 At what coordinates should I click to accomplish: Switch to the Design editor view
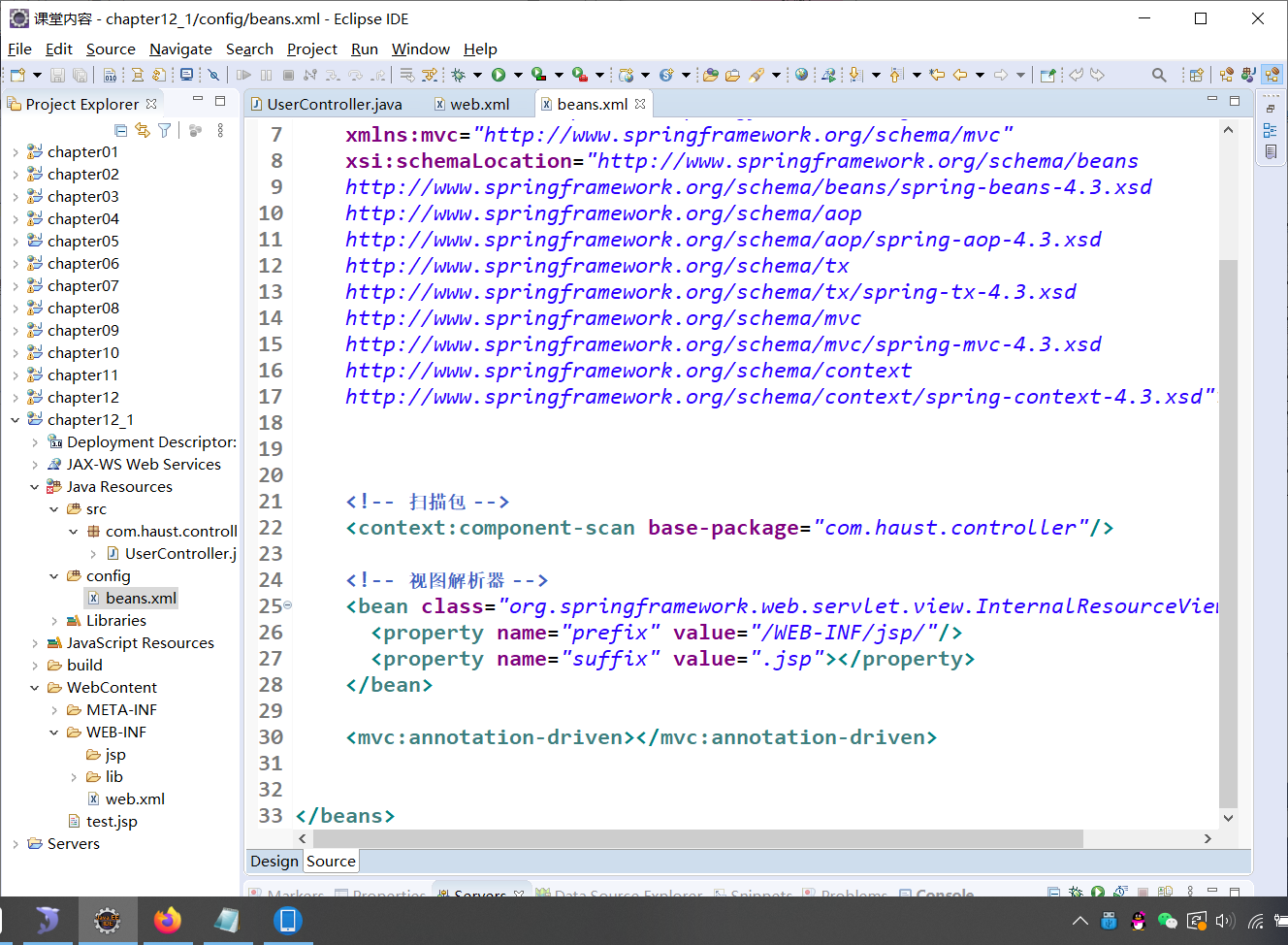click(x=274, y=862)
